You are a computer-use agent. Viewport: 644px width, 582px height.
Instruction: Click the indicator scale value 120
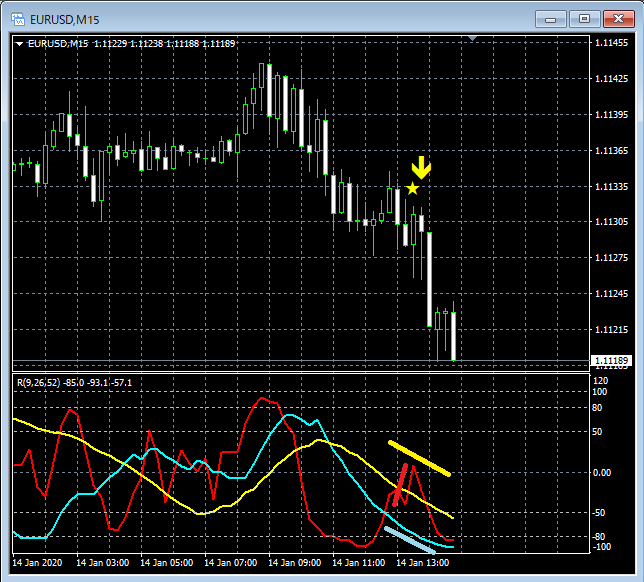(600, 381)
